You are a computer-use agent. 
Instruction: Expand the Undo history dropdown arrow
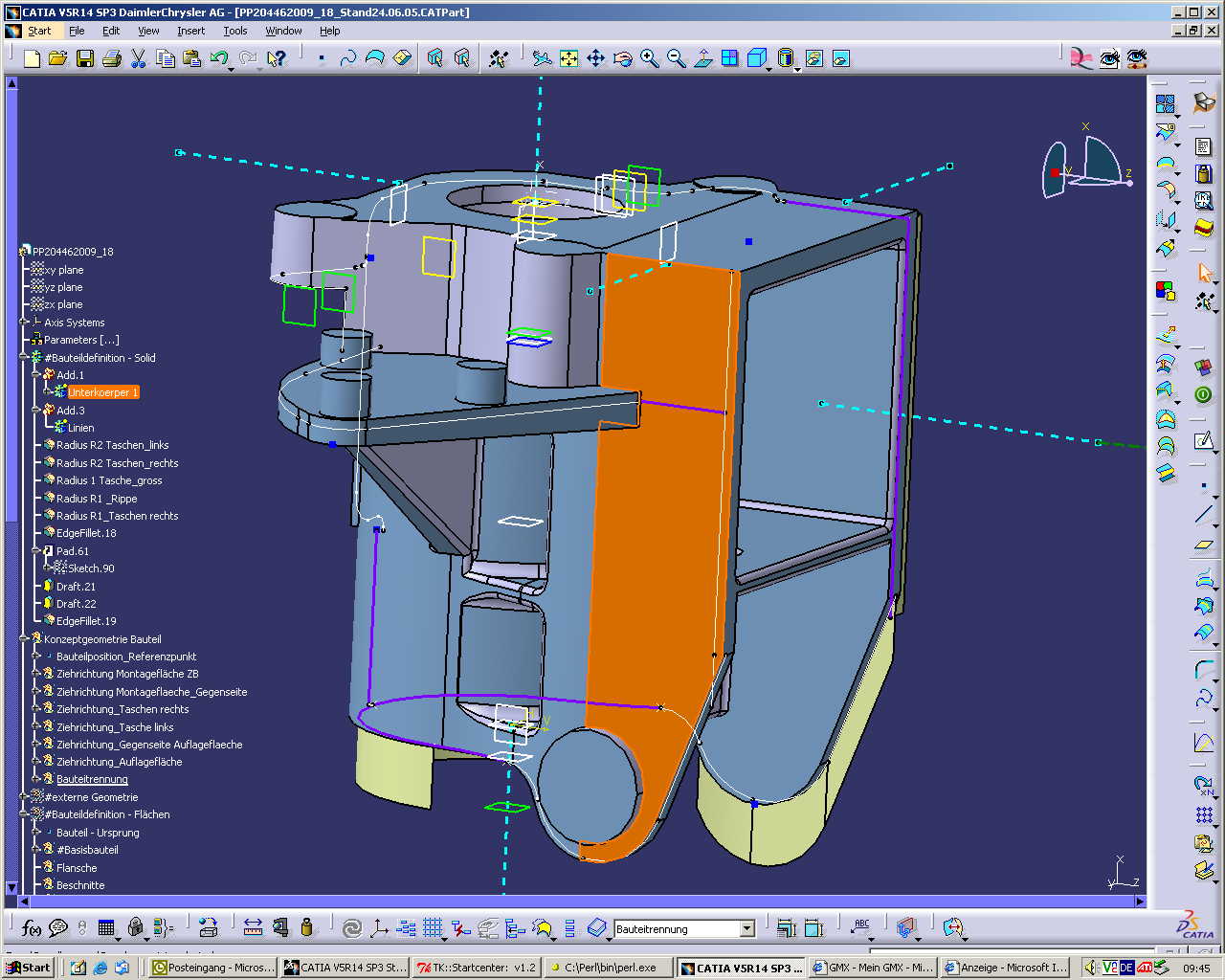pyautogui.click(x=231, y=69)
